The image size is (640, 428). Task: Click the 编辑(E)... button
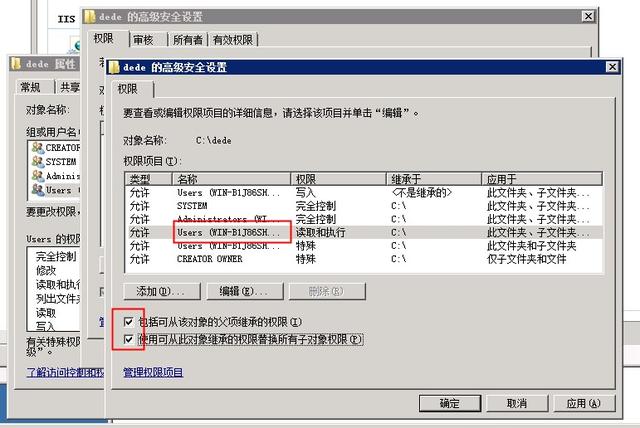244,291
